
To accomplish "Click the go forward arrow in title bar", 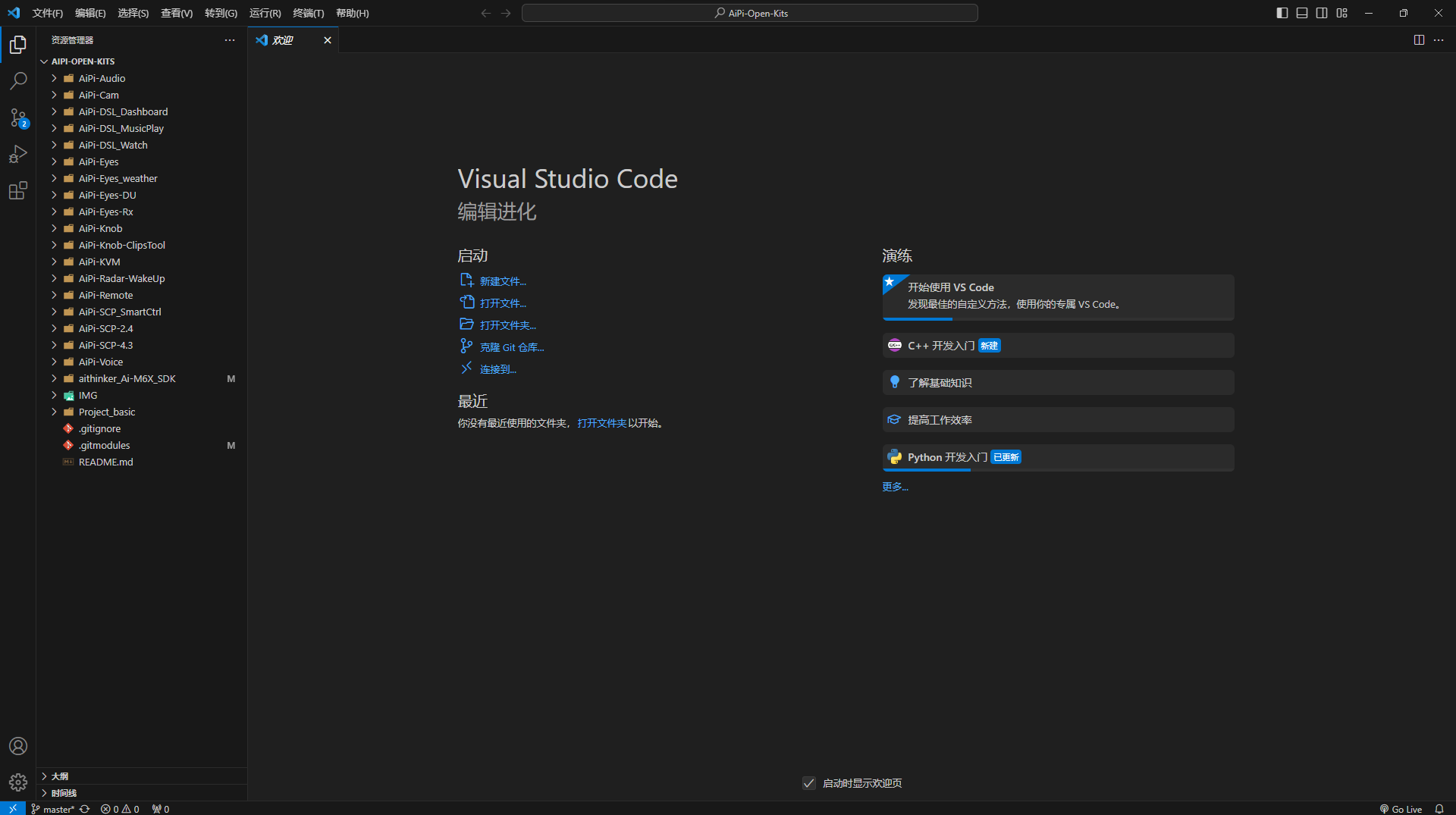I will 506,13.
